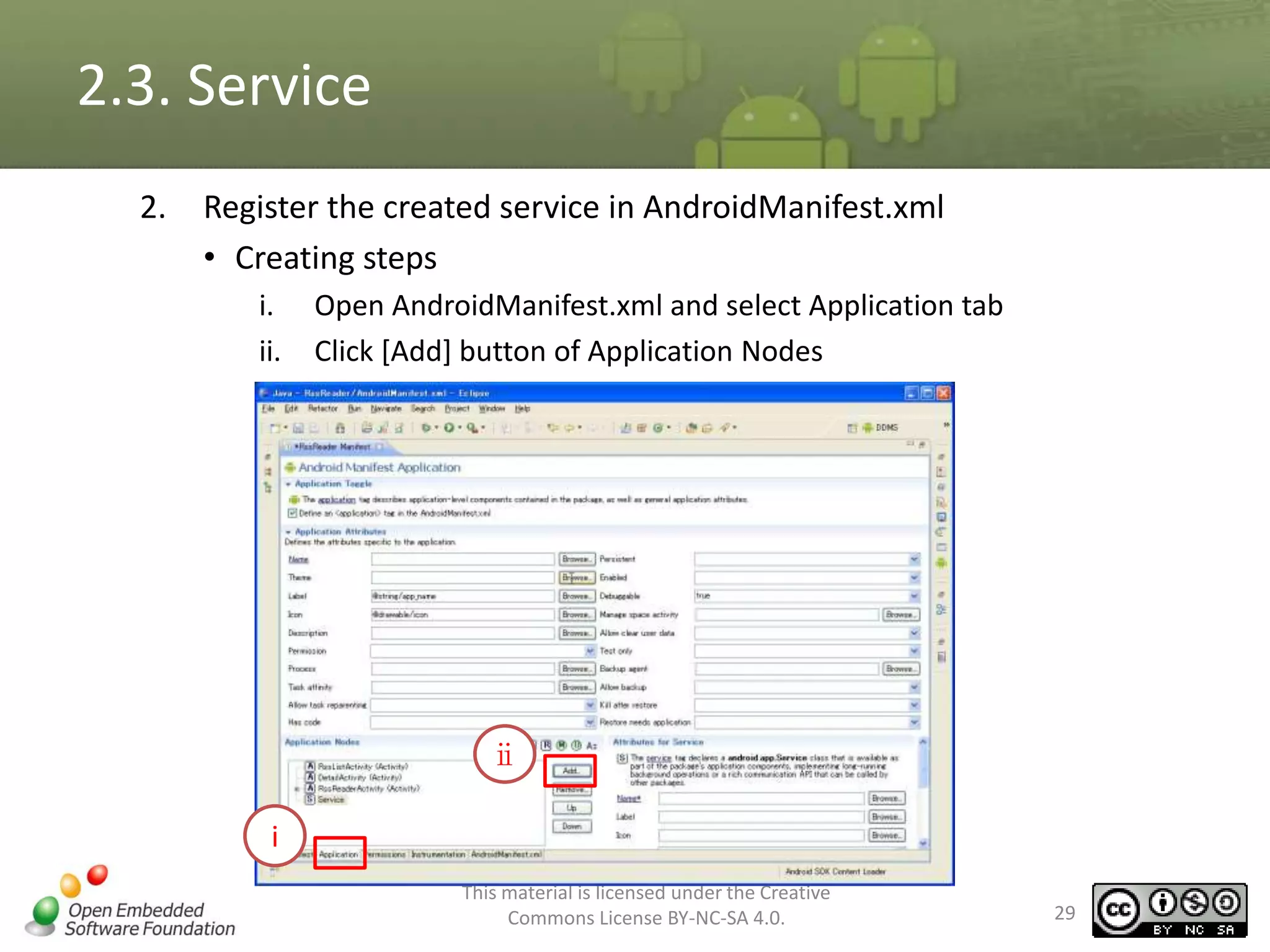The image size is (1270, 952).
Task: Open the Test only dropdown
Action: (x=807, y=651)
